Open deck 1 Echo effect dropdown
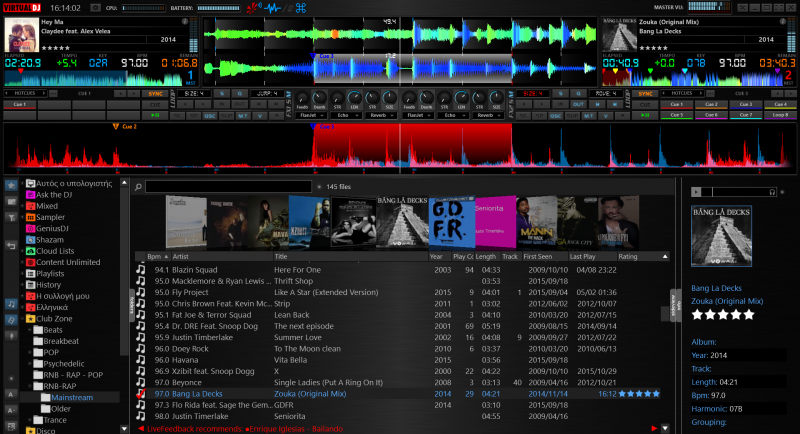The width and height of the screenshot is (800, 434). tap(345, 116)
